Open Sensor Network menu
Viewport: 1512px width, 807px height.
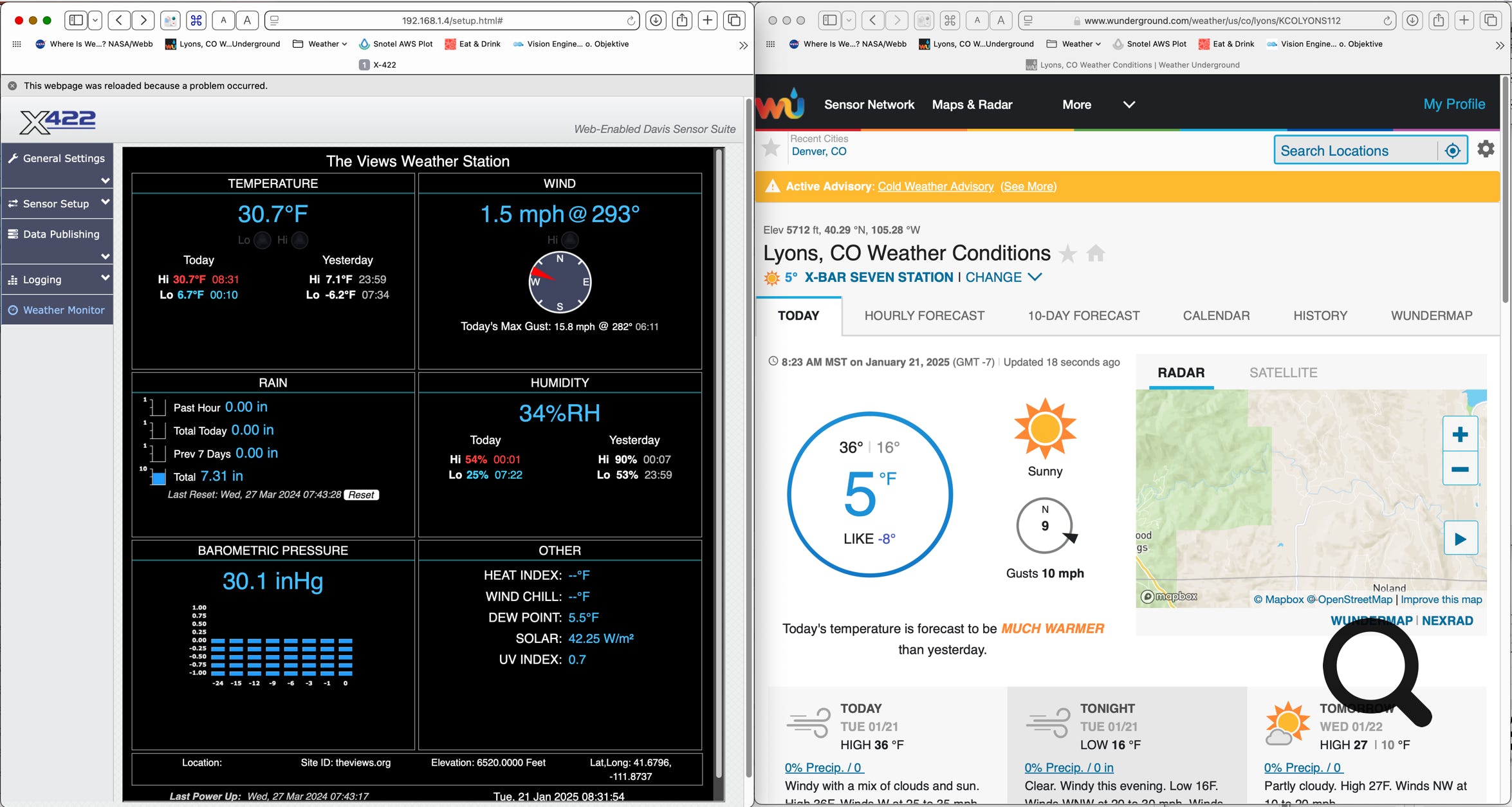tap(869, 104)
